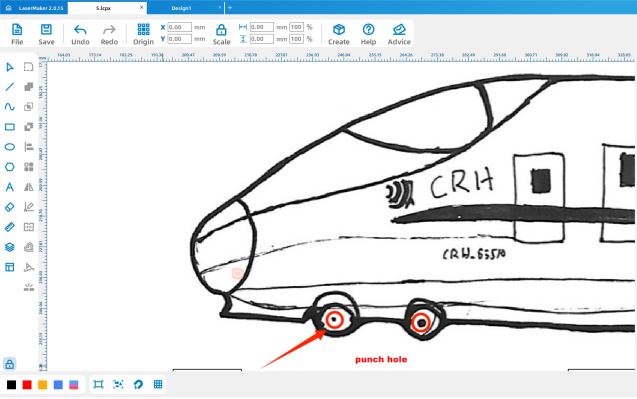Click the Mirror flip icon
The height and width of the screenshot is (399, 637).
28,187
